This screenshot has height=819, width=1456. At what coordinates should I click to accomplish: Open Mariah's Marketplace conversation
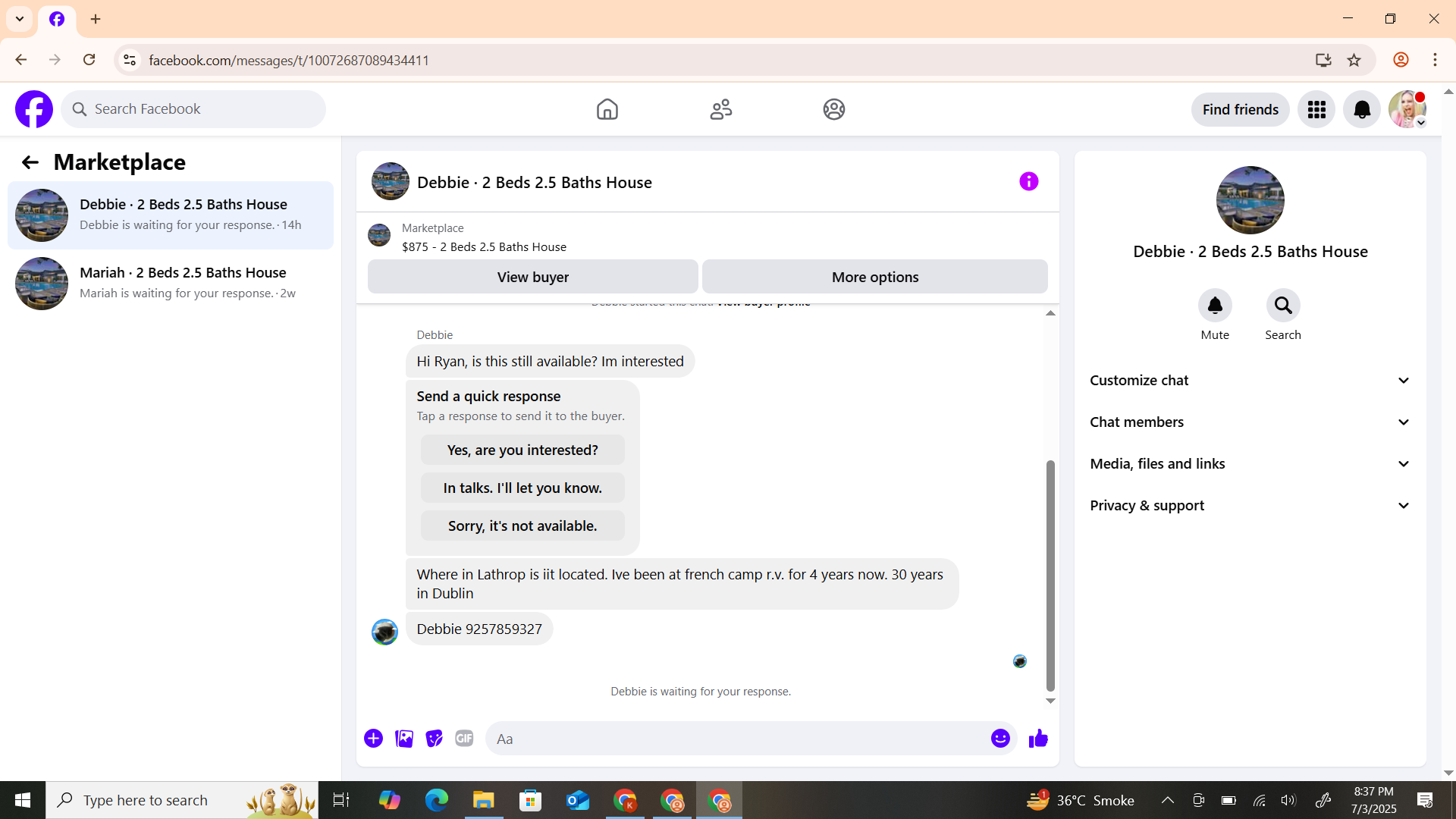(x=171, y=283)
